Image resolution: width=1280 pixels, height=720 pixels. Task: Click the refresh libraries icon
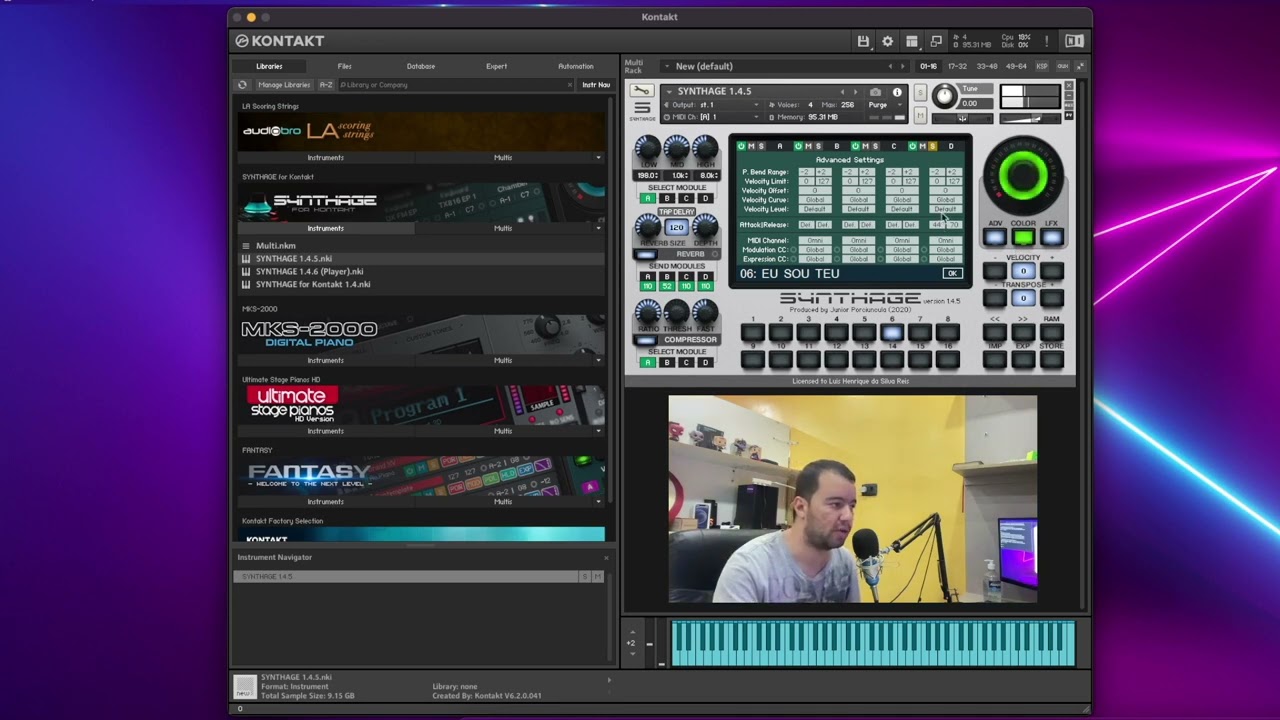click(242, 85)
